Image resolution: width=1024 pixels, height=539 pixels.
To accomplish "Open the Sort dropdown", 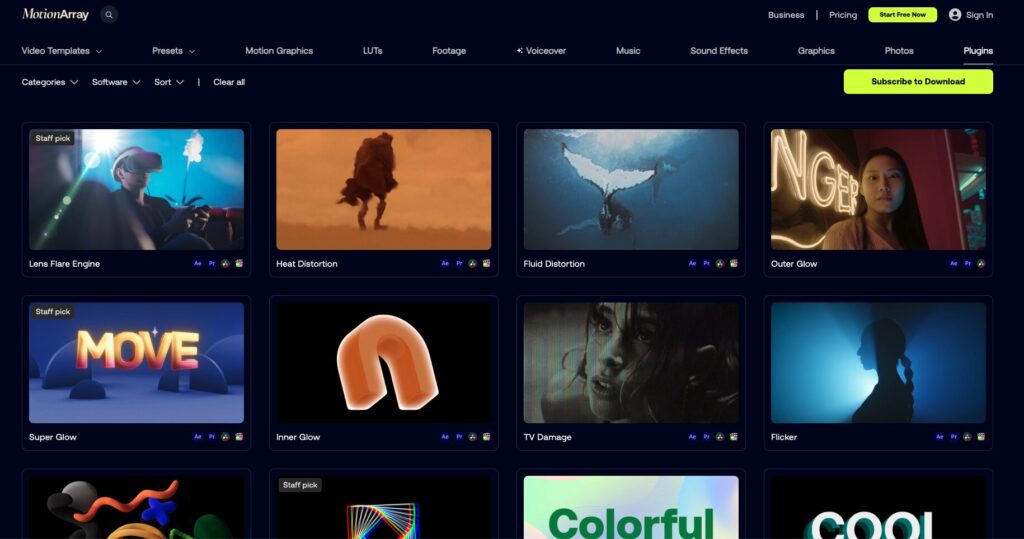I will click(169, 82).
